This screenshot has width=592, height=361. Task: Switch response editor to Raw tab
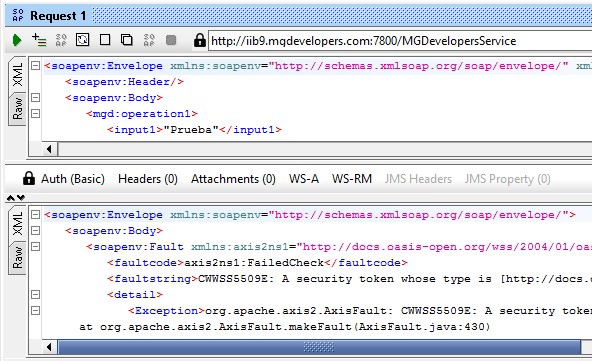(18, 258)
